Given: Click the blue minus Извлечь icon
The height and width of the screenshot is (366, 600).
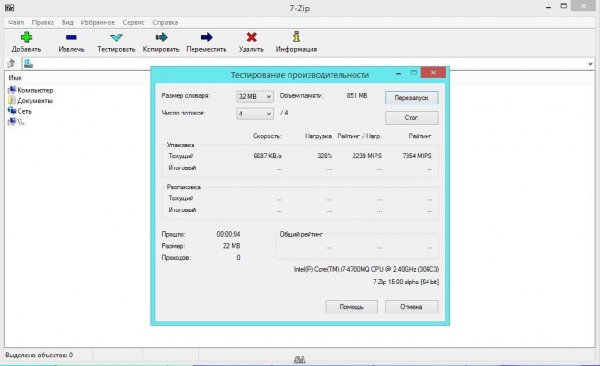Looking at the screenshot, I should (71, 38).
